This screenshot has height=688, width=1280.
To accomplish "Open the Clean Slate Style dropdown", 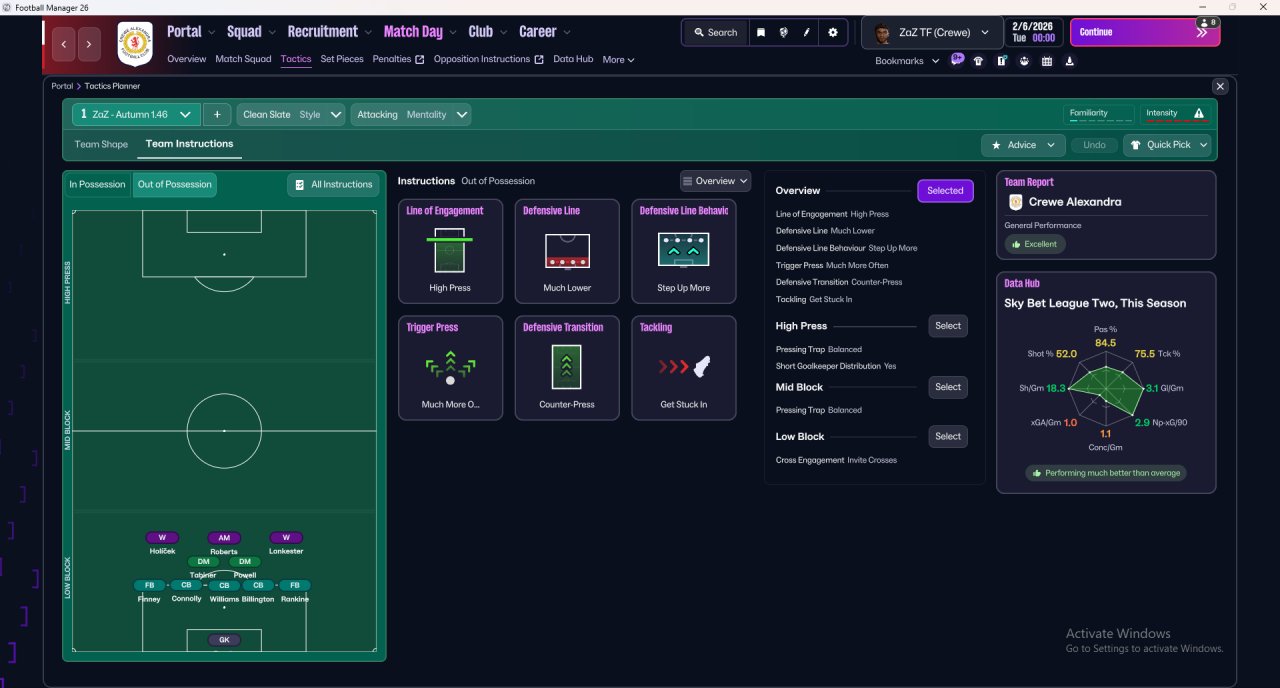I will pos(292,114).
